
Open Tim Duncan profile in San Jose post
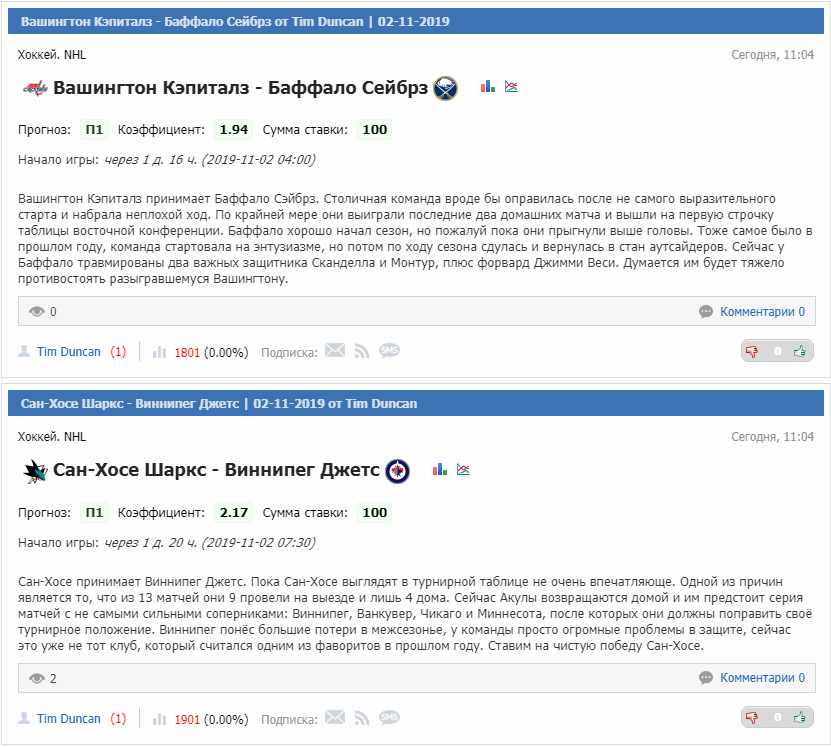(68, 719)
